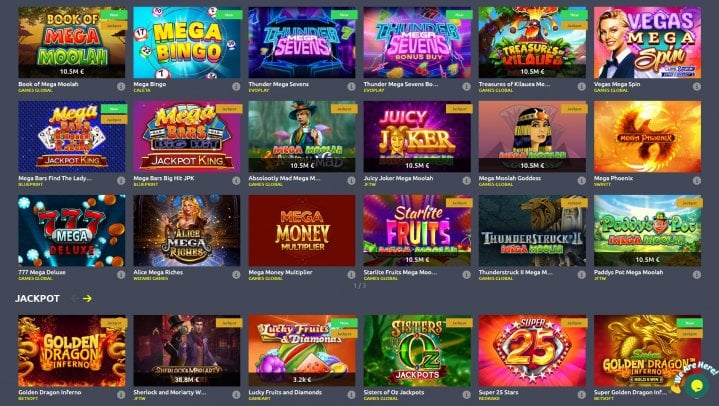Open info icon for Mega Phoenix

(697, 180)
